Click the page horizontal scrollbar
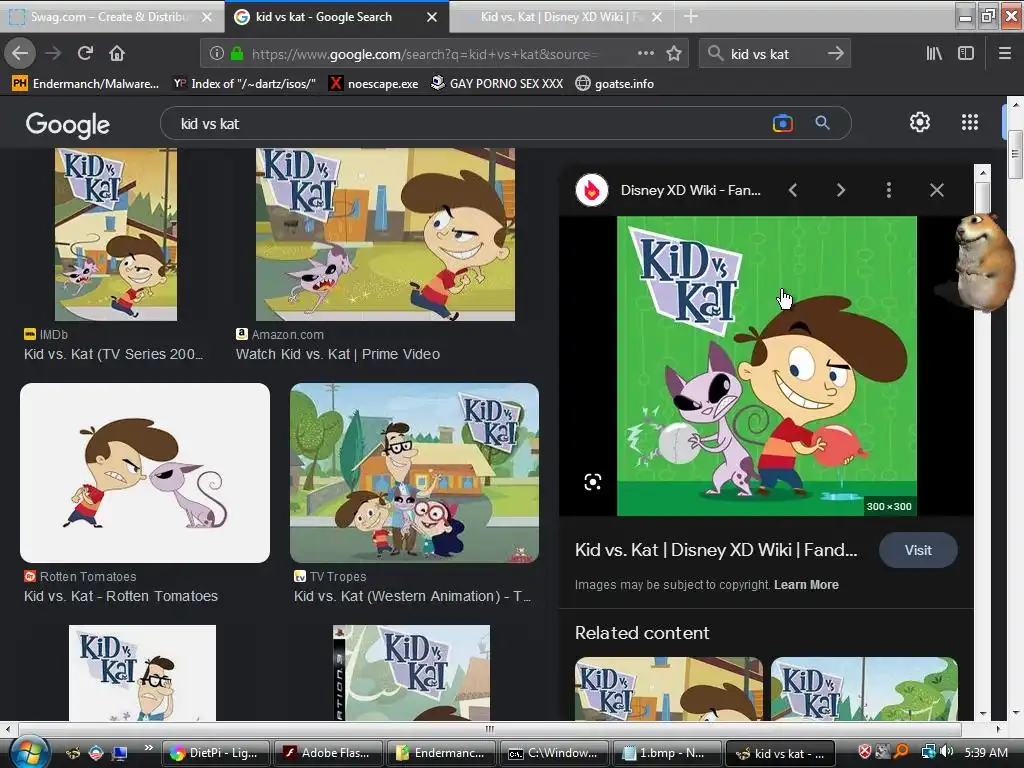 coord(489,729)
